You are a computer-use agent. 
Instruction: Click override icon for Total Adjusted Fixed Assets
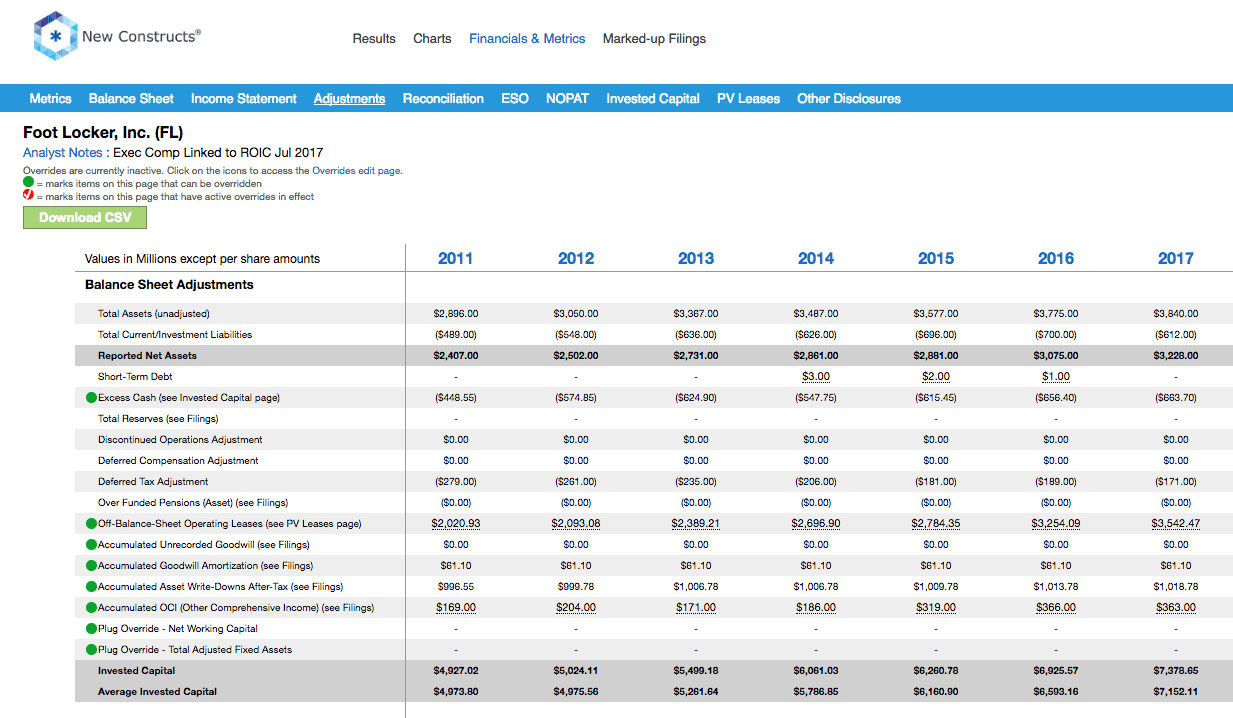pyautogui.click(x=91, y=650)
